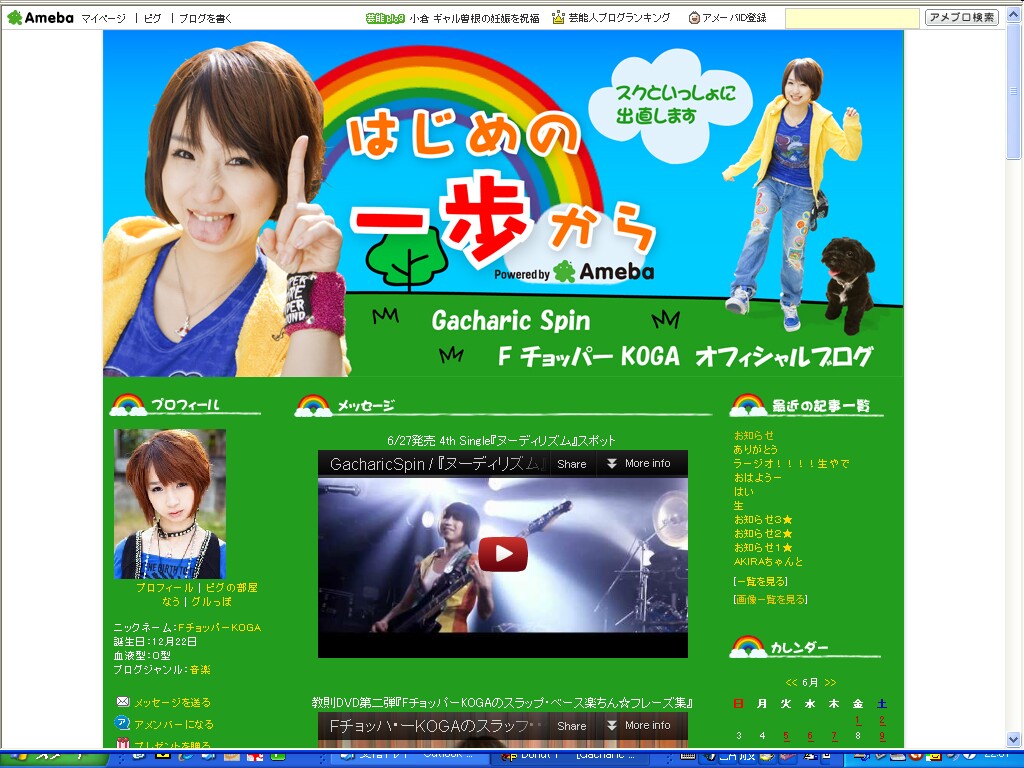
Task: Click the browser vertical scrollbar thumb
Action: (x=1014, y=91)
